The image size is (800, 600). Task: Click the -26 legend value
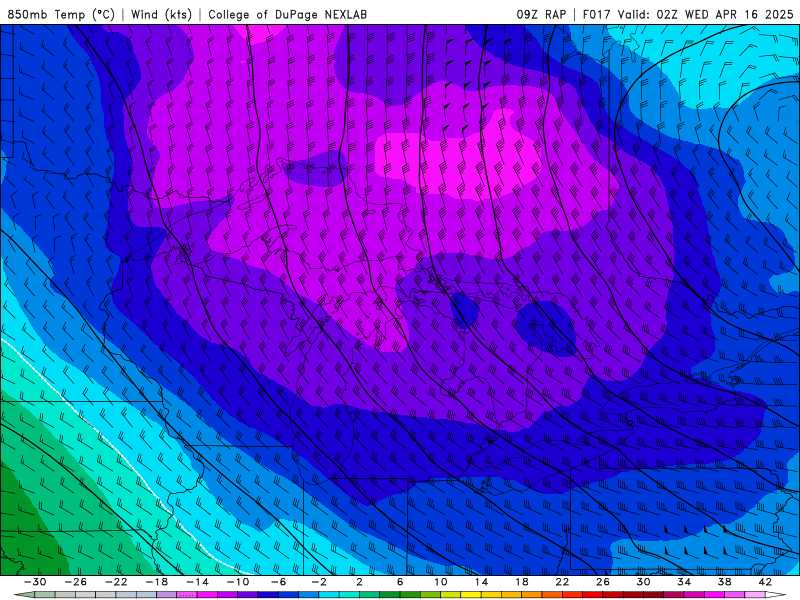click(x=76, y=582)
